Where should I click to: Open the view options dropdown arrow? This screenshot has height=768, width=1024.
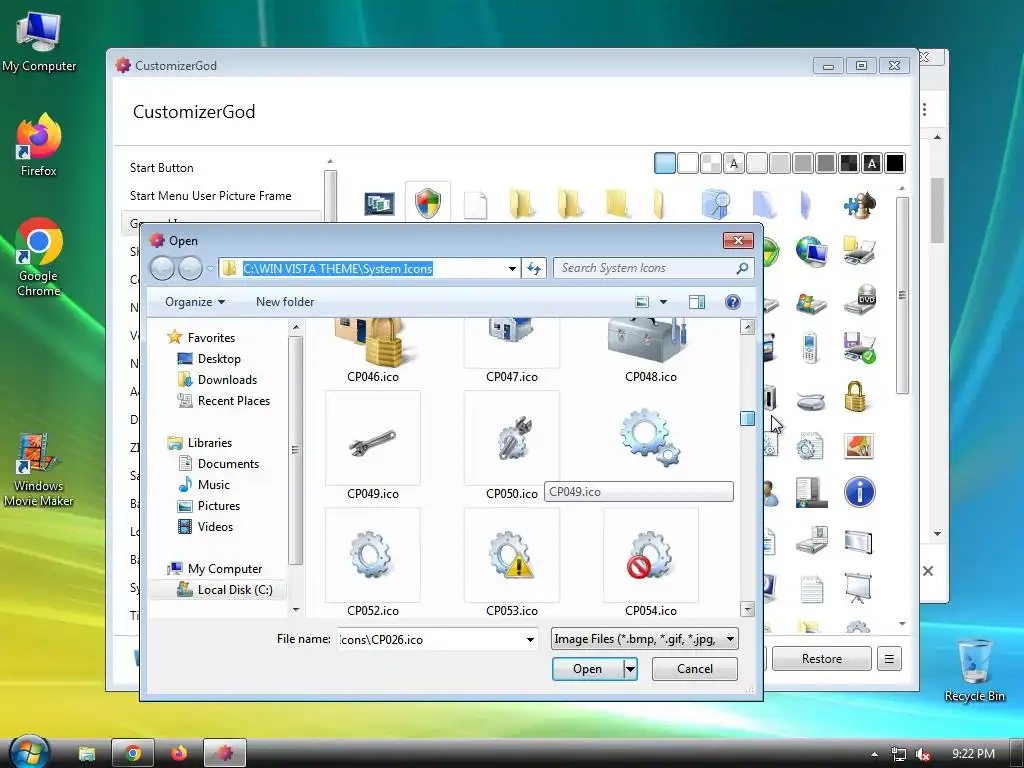pos(664,302)
